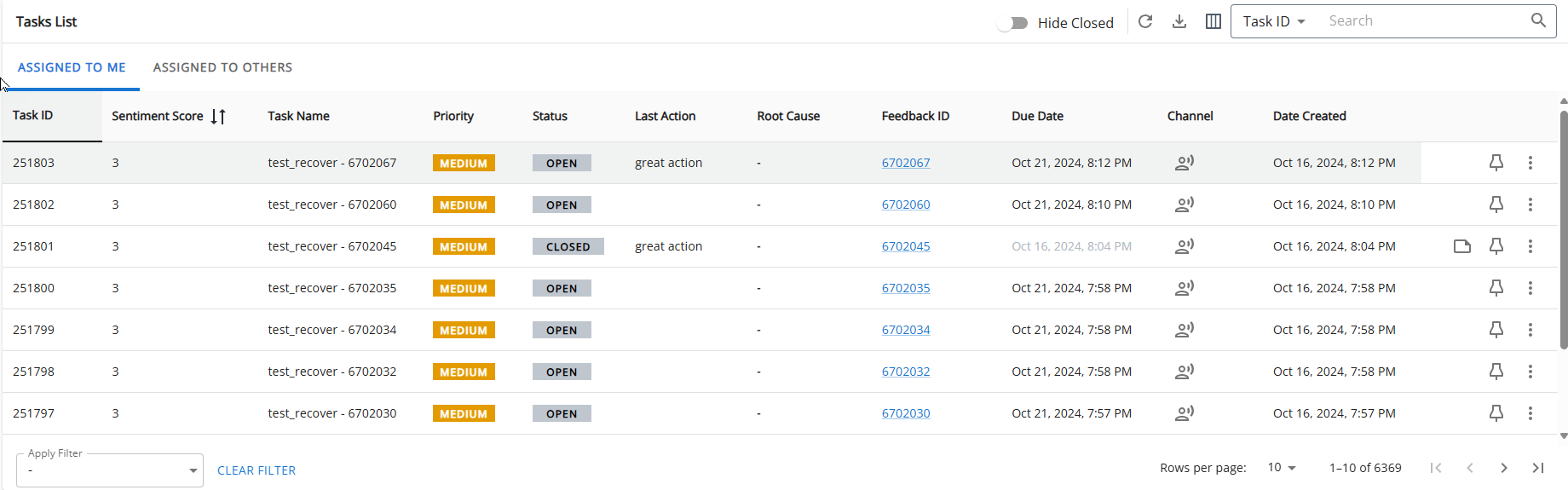This screenshot has height=490, width=1568.
Task: Expand the Task ID search type dropdown
Action: 1274,21
